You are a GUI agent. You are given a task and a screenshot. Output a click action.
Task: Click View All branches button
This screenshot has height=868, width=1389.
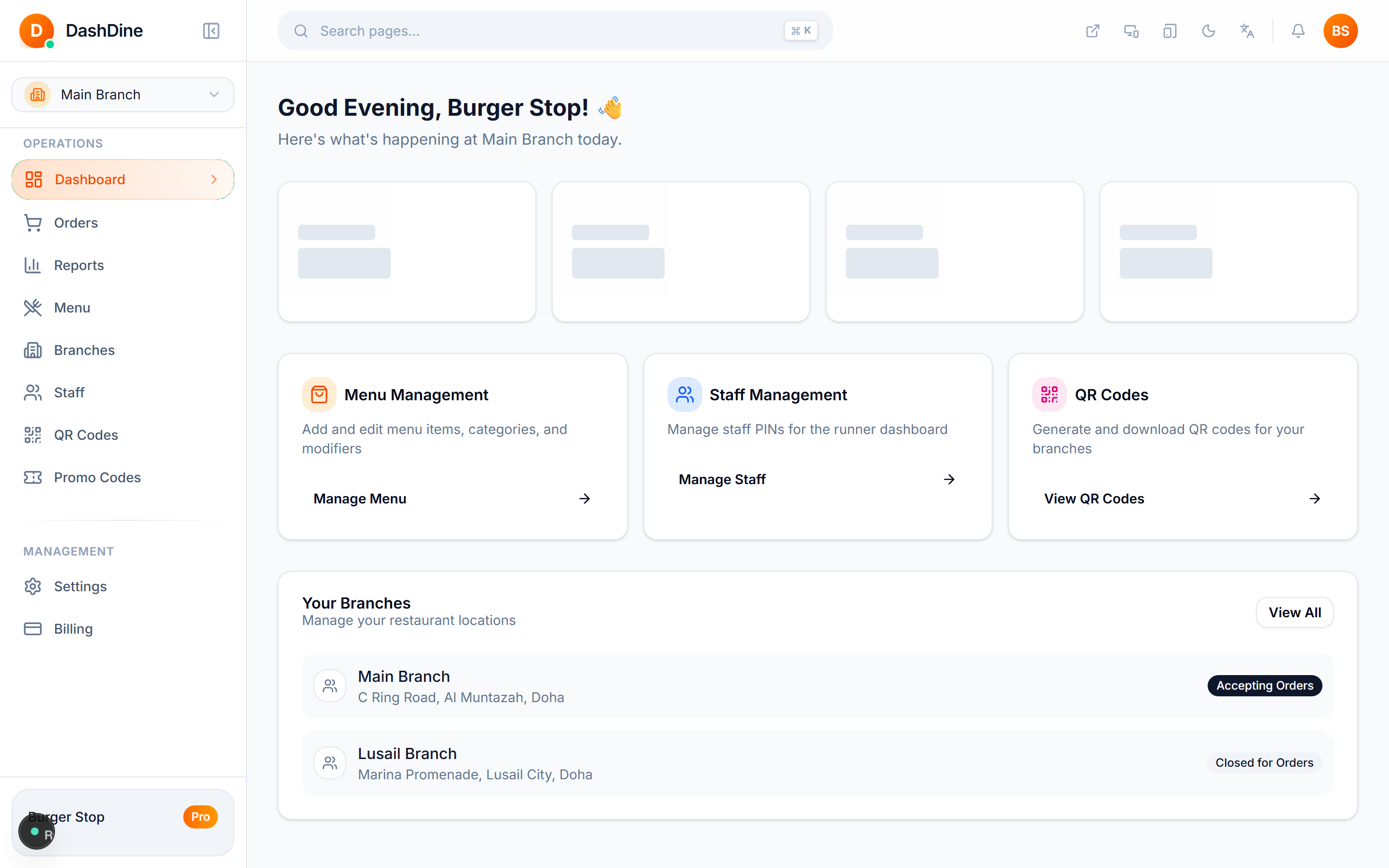click(1294, 612)
